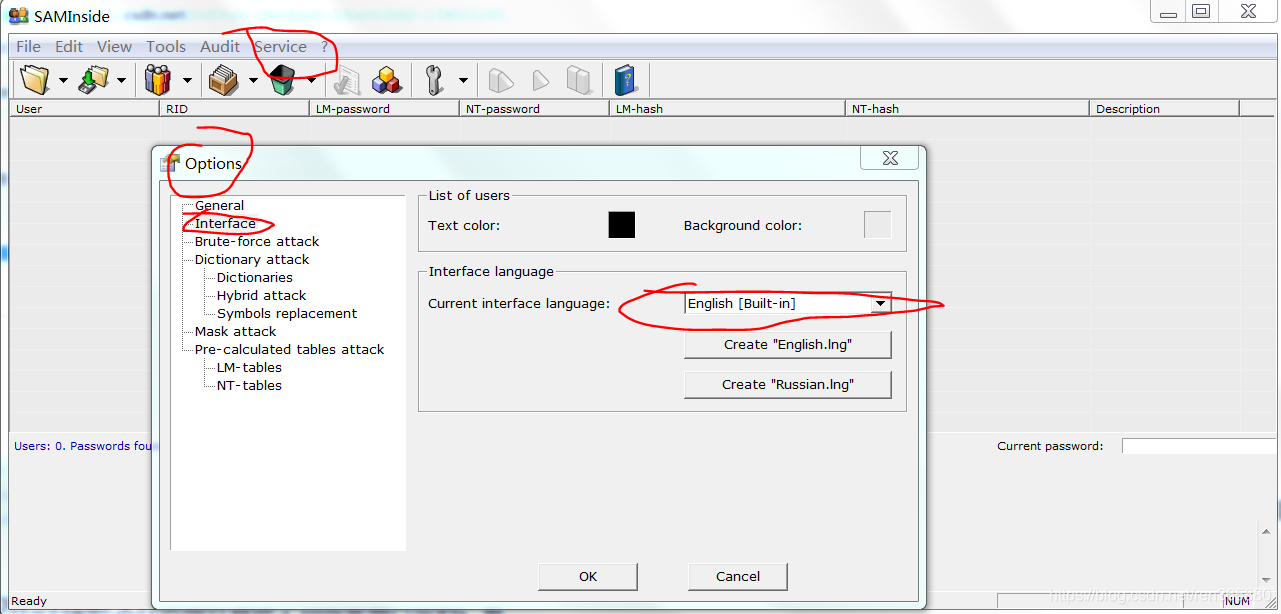This screenshot has width=1281, height=614.
Task: Expand arrow beside the open folder icon
Action: click(63, 81)
